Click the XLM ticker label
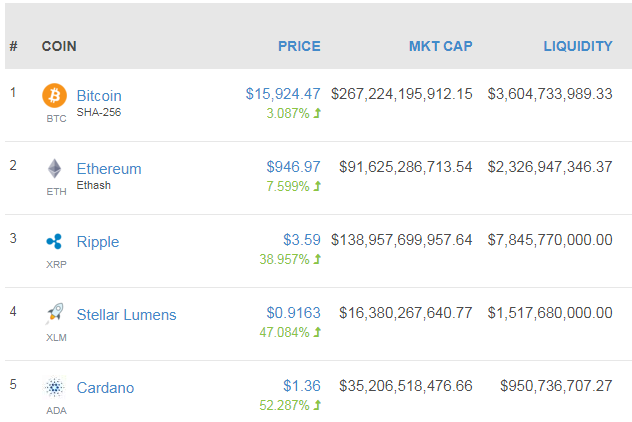The width and height of the screenshot is (632, 422). pyautogui.click(x=56, y=337)
